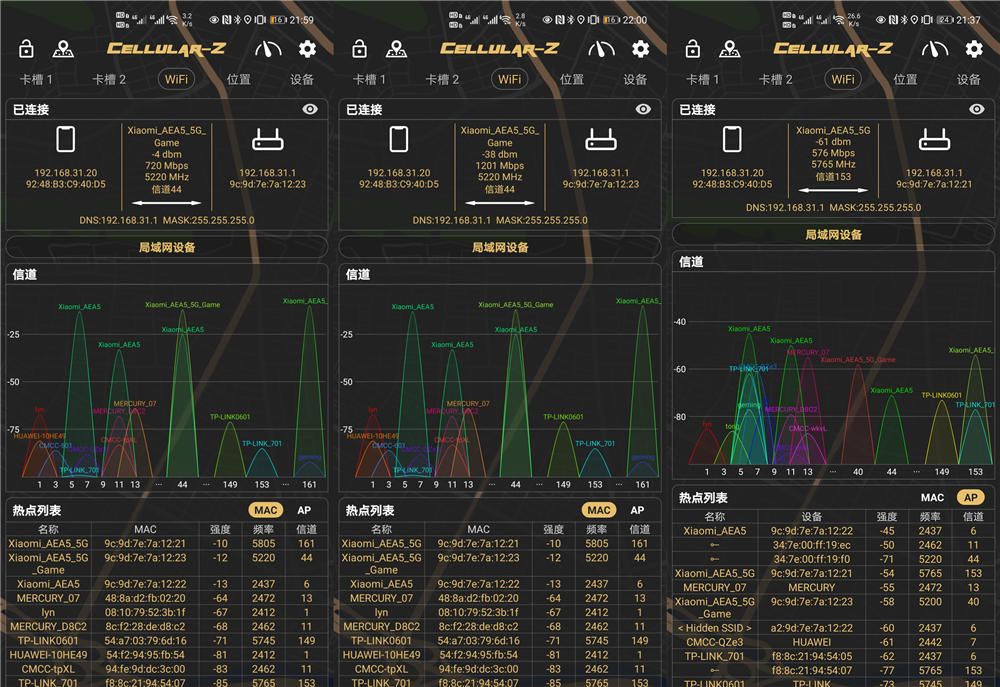The image size is (1000, 687).
Task: Open 局域网设备 in the 21:37 screen
Action: [834, 234]
